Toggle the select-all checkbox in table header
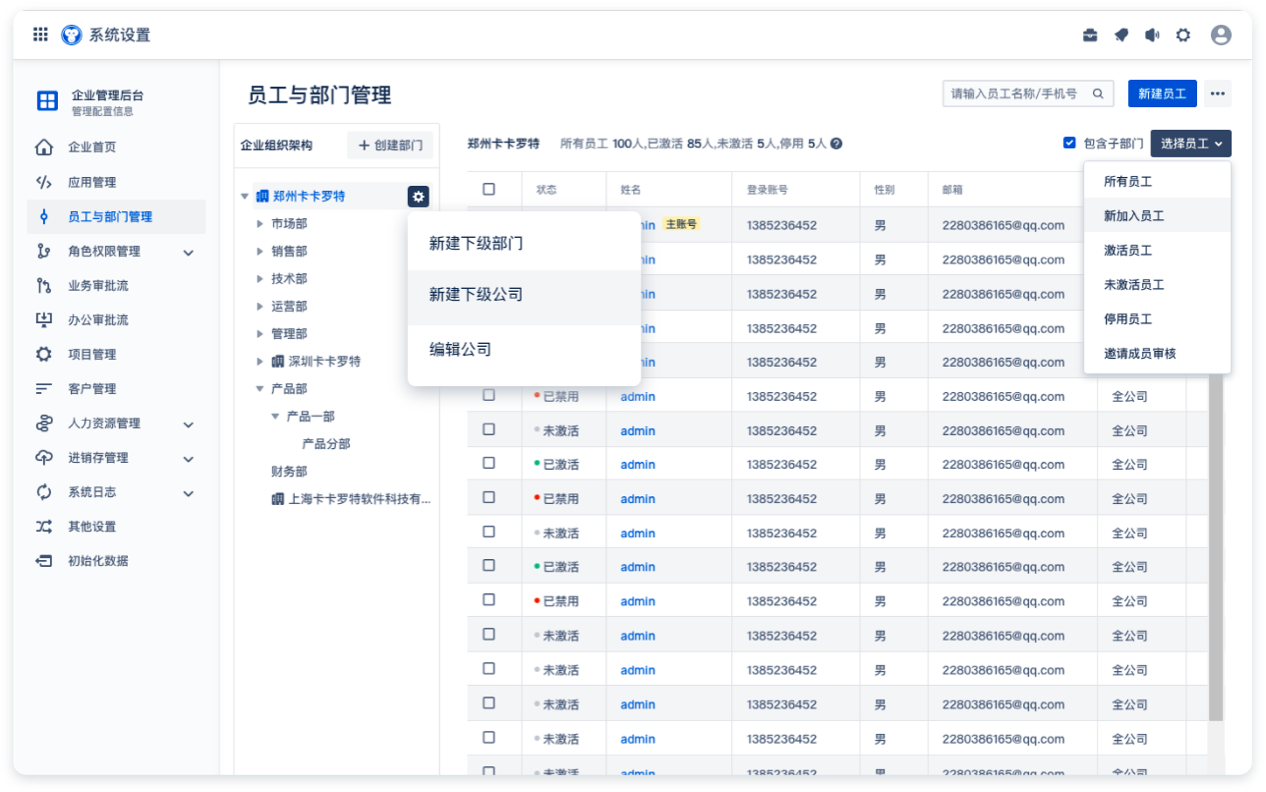The width and height of the screenshot is (1266, 792). 489,189
